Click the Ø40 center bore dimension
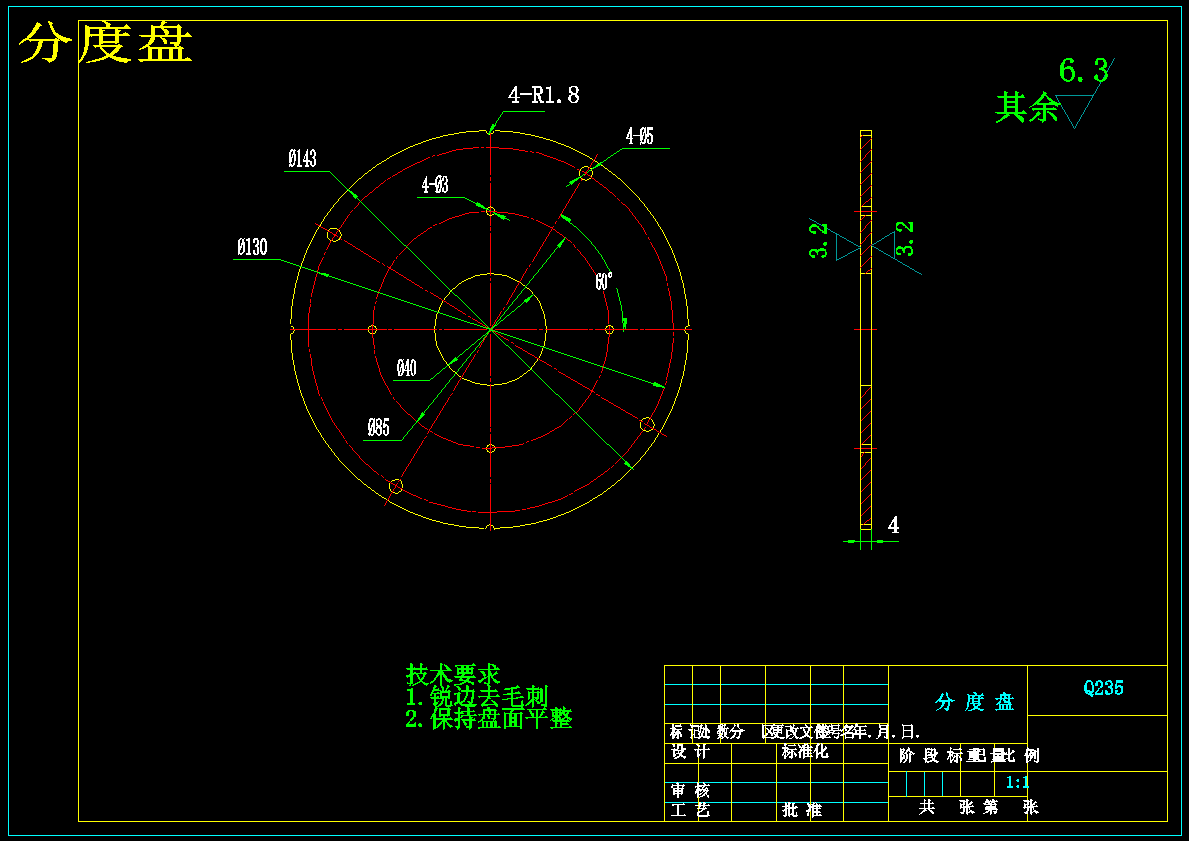1189x841 pixels. [406, 369]
